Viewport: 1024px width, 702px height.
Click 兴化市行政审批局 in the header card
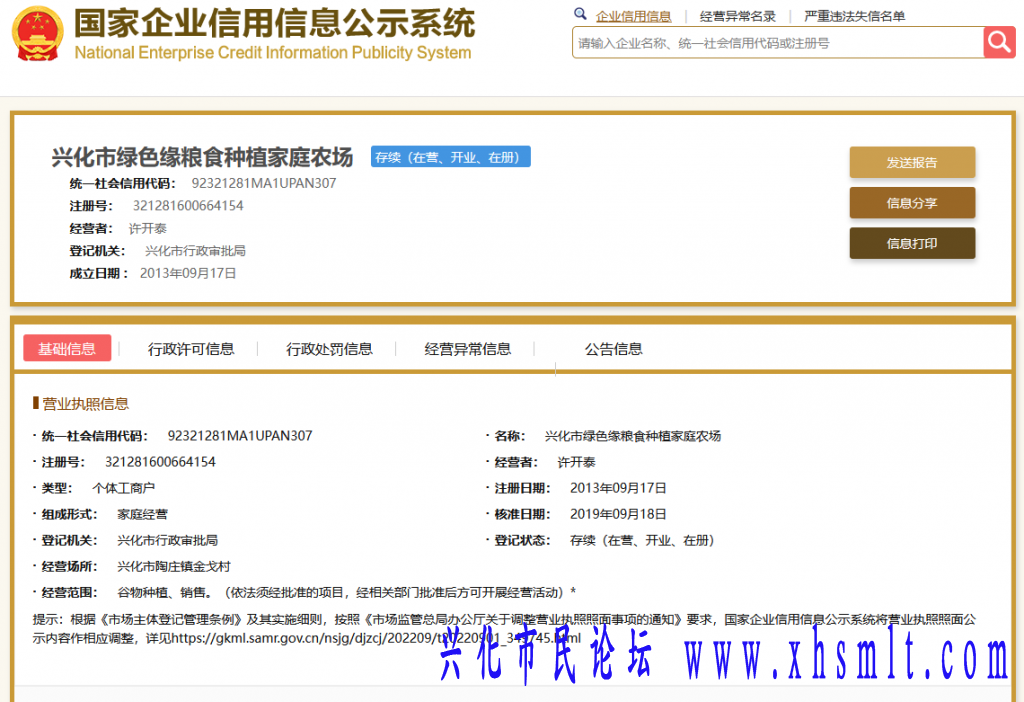pyautogui.click(x=195, y=251)
